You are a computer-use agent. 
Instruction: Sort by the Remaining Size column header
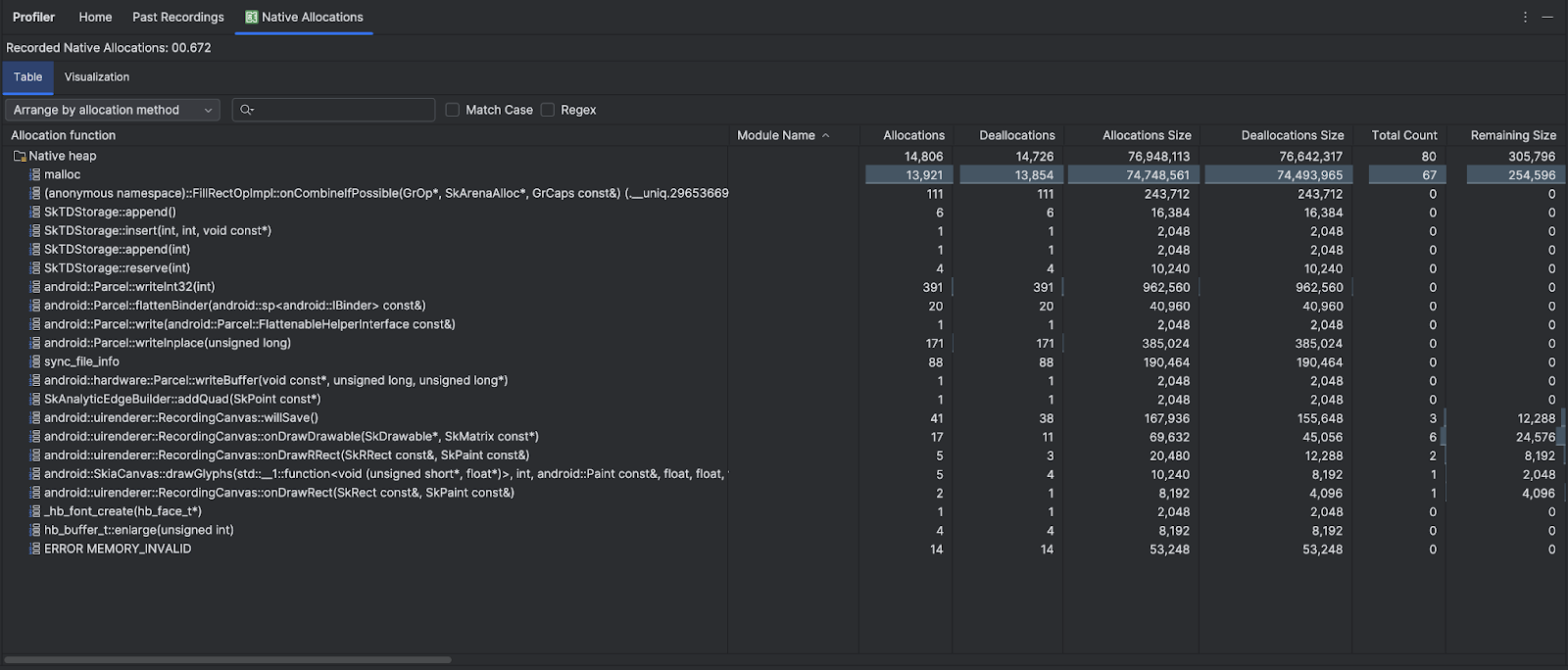pos(1512,135)
